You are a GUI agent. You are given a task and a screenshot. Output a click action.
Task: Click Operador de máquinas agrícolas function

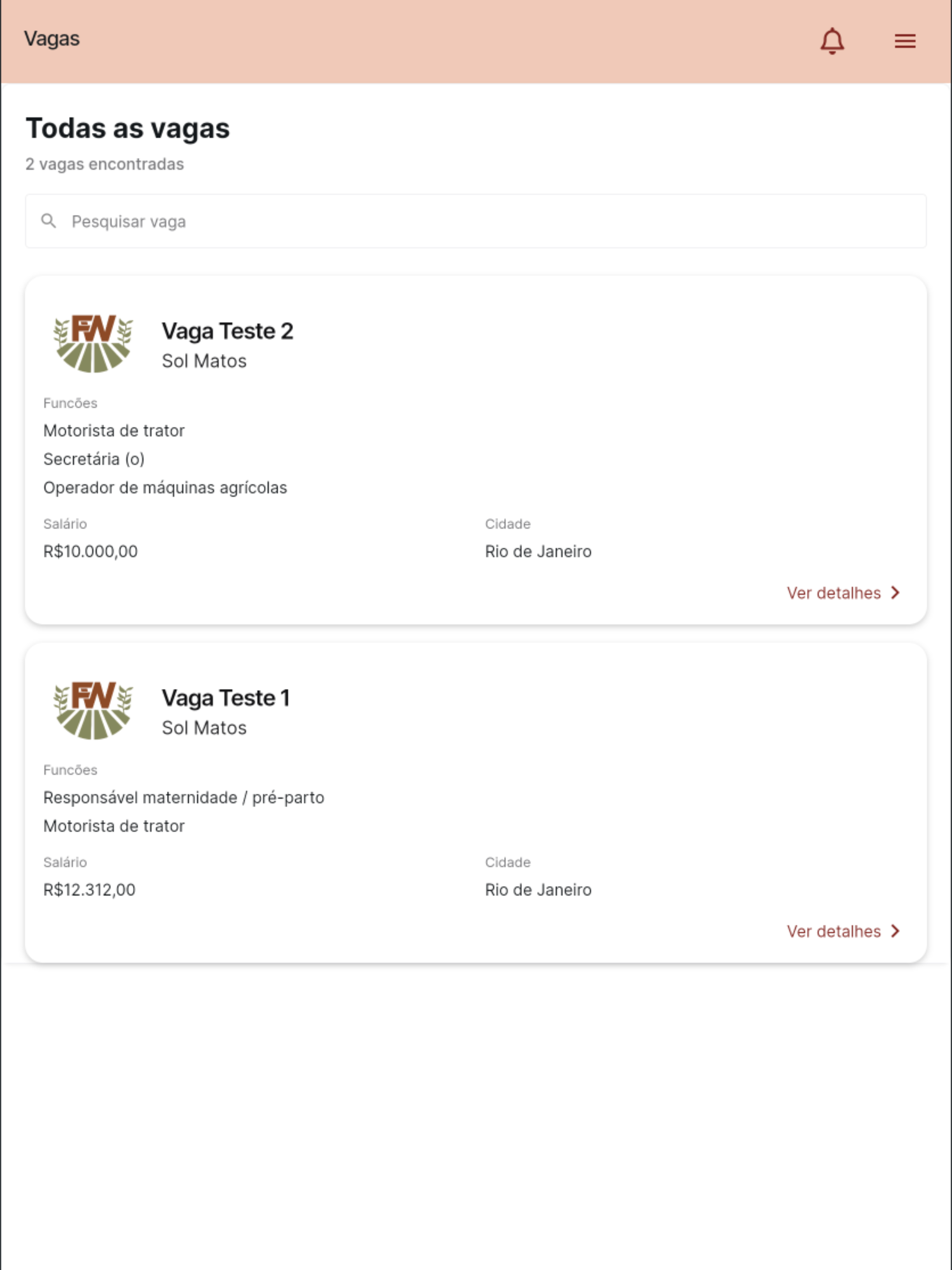click(x=165, y=487)
